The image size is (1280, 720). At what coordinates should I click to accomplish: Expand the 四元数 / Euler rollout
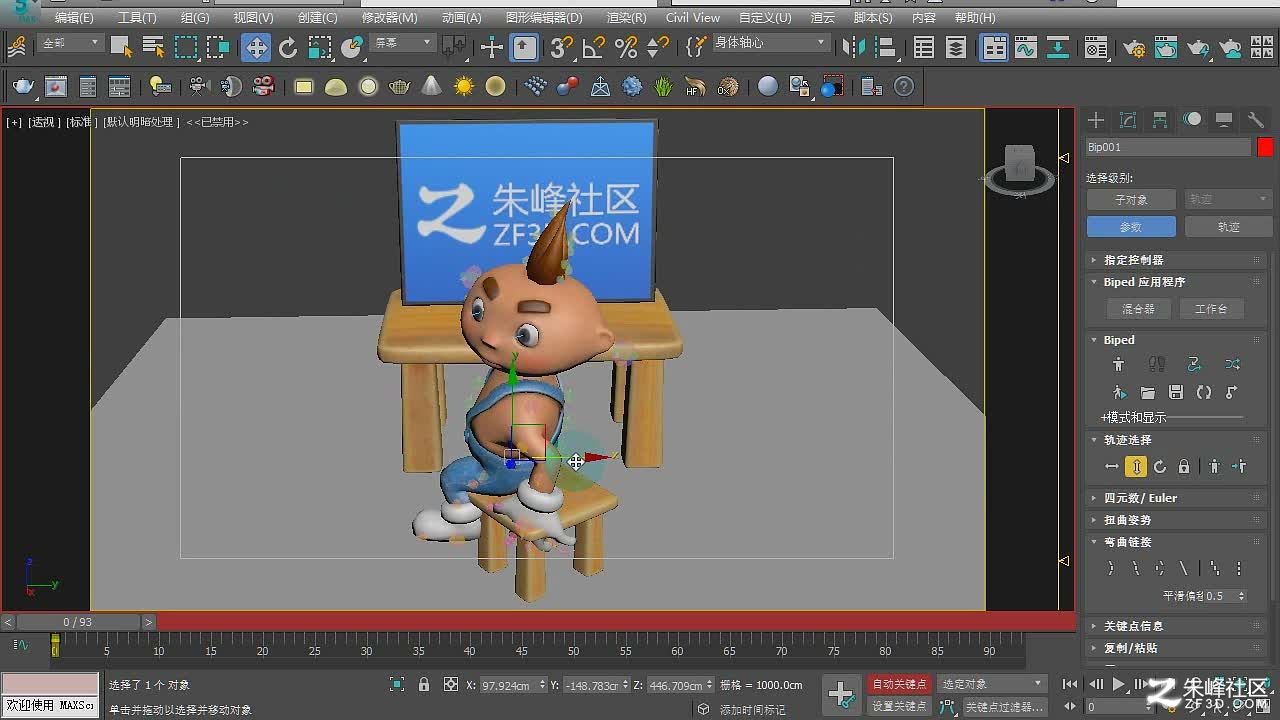(1176, 498)
